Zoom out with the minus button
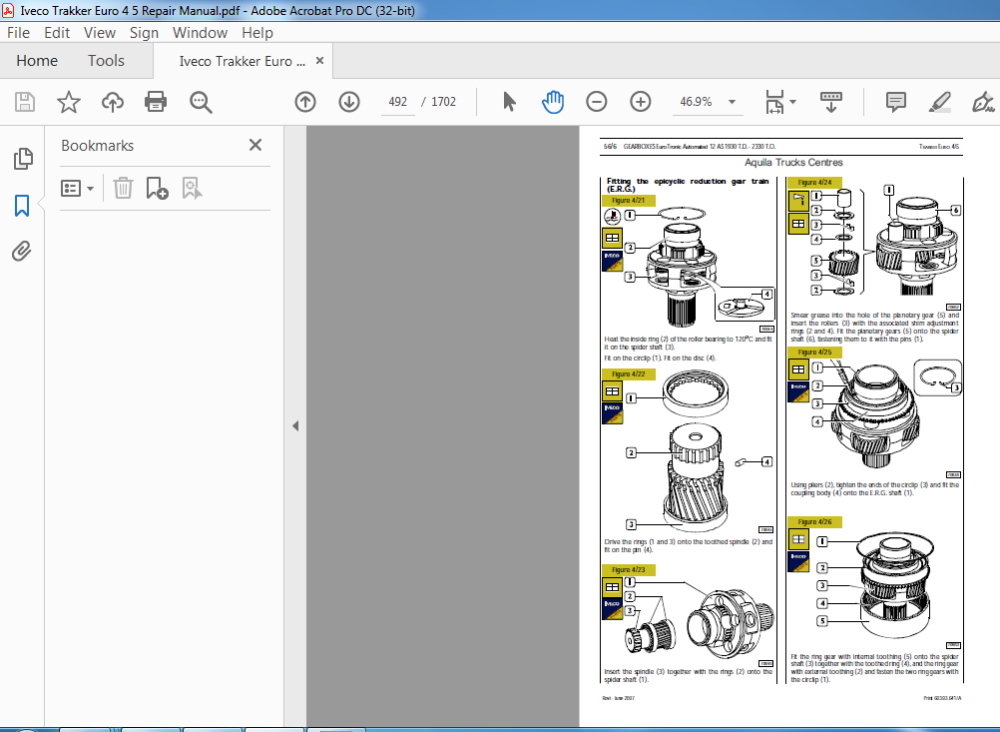Screen dimensions: 1000x732 pos(596,102)
